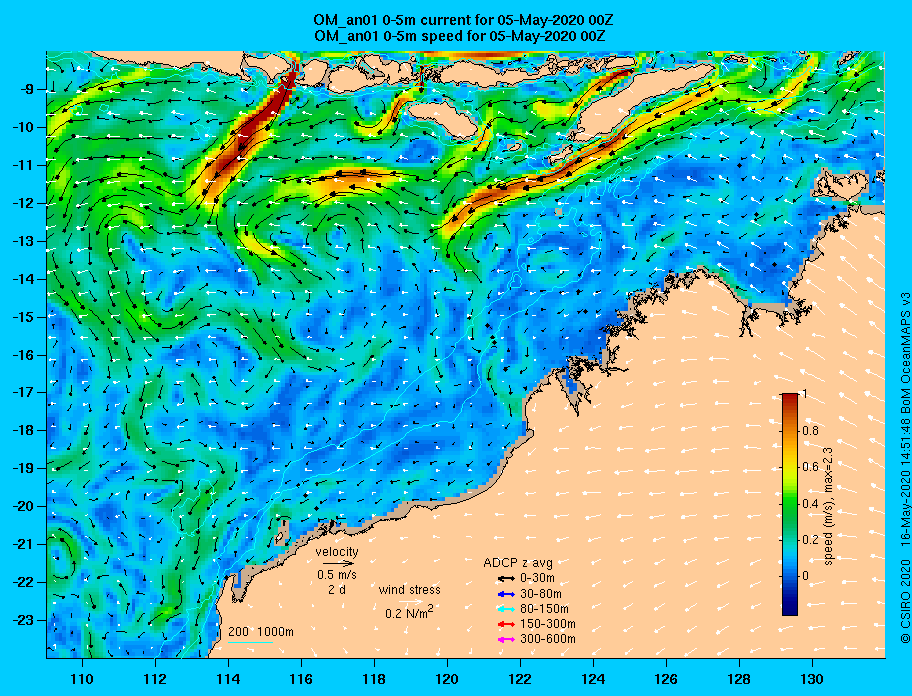The height and width of the screenshot is (696, 912).
Task: Click the '0.2 N/m2' wind stress value
Action: (409, 612)
